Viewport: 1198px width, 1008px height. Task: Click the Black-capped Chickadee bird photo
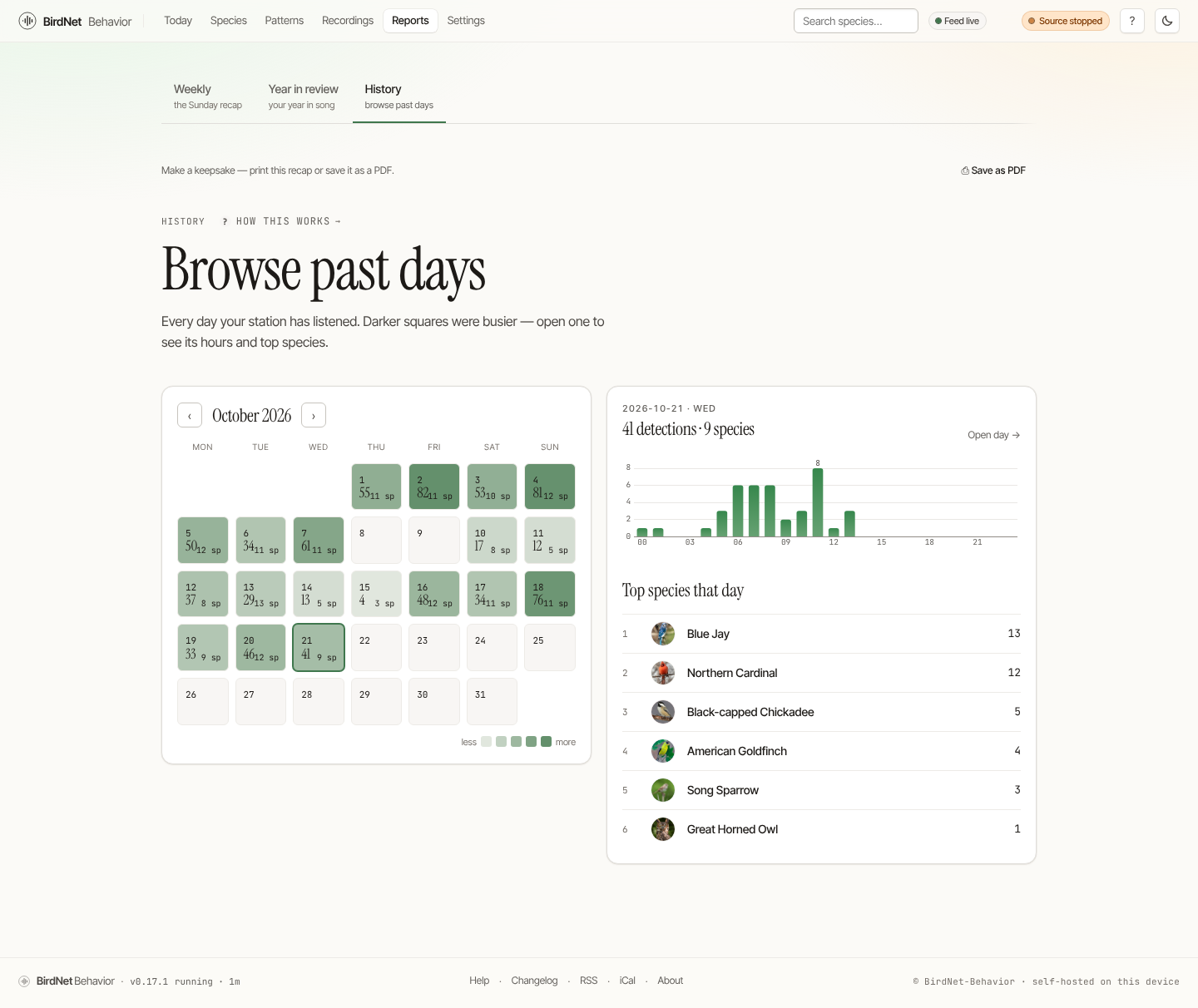663,712
